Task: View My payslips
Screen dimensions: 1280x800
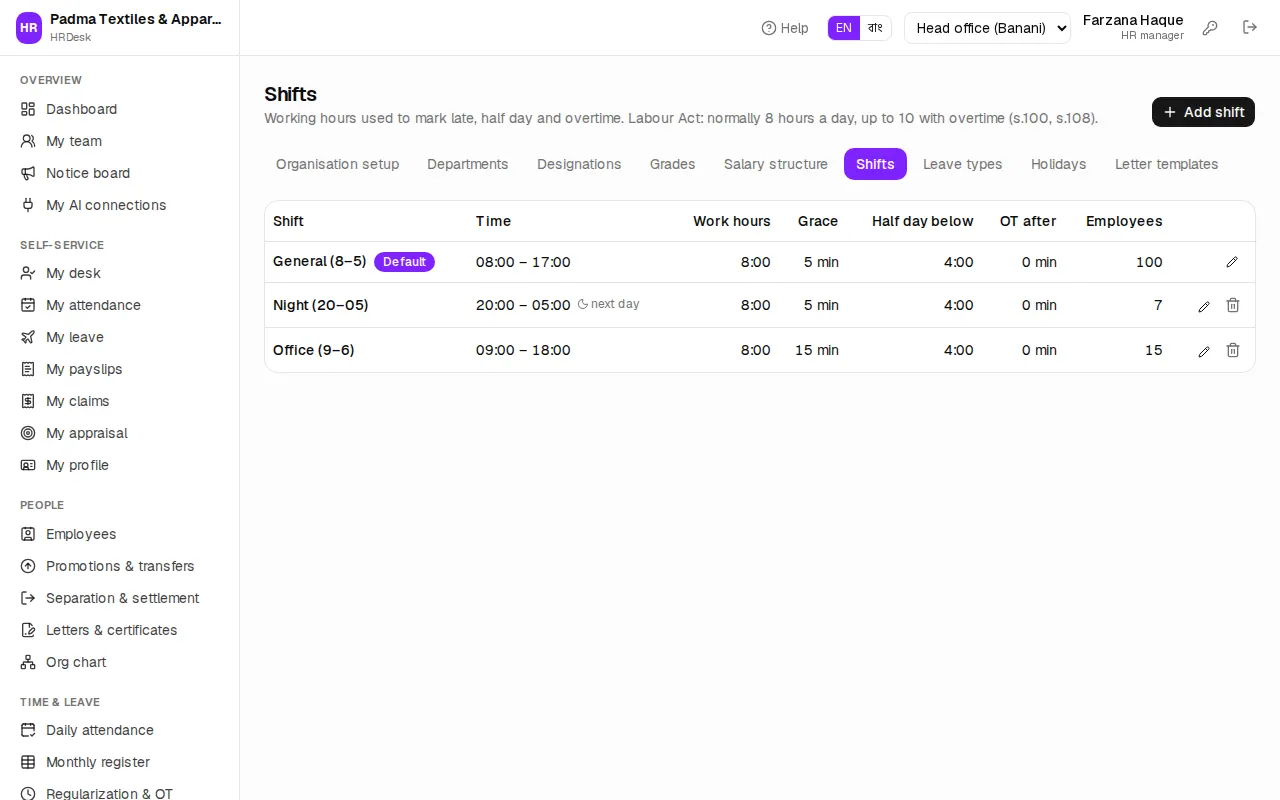Action: (x=120, y=369)
